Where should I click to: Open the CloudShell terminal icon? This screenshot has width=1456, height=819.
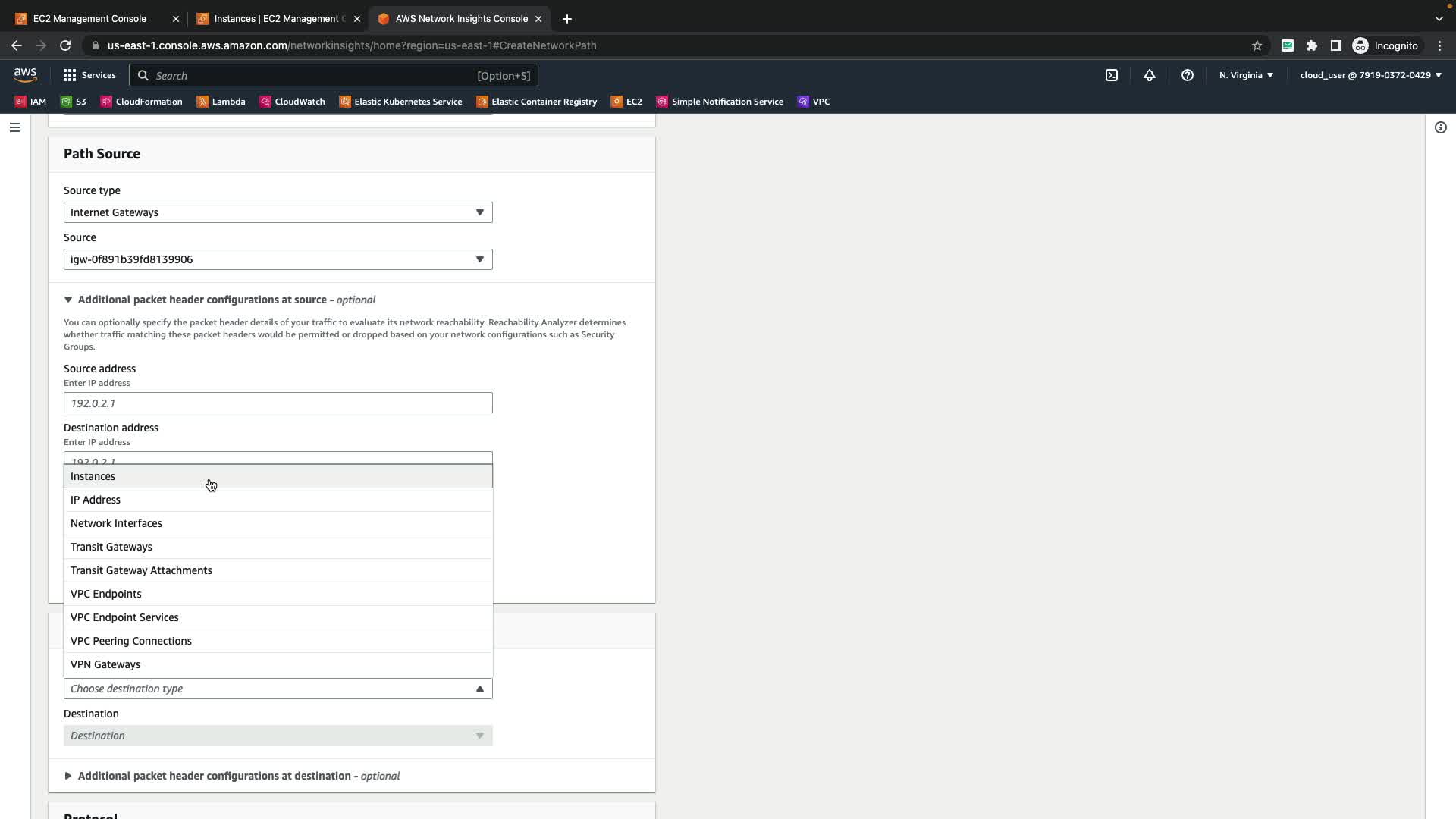1111,75
